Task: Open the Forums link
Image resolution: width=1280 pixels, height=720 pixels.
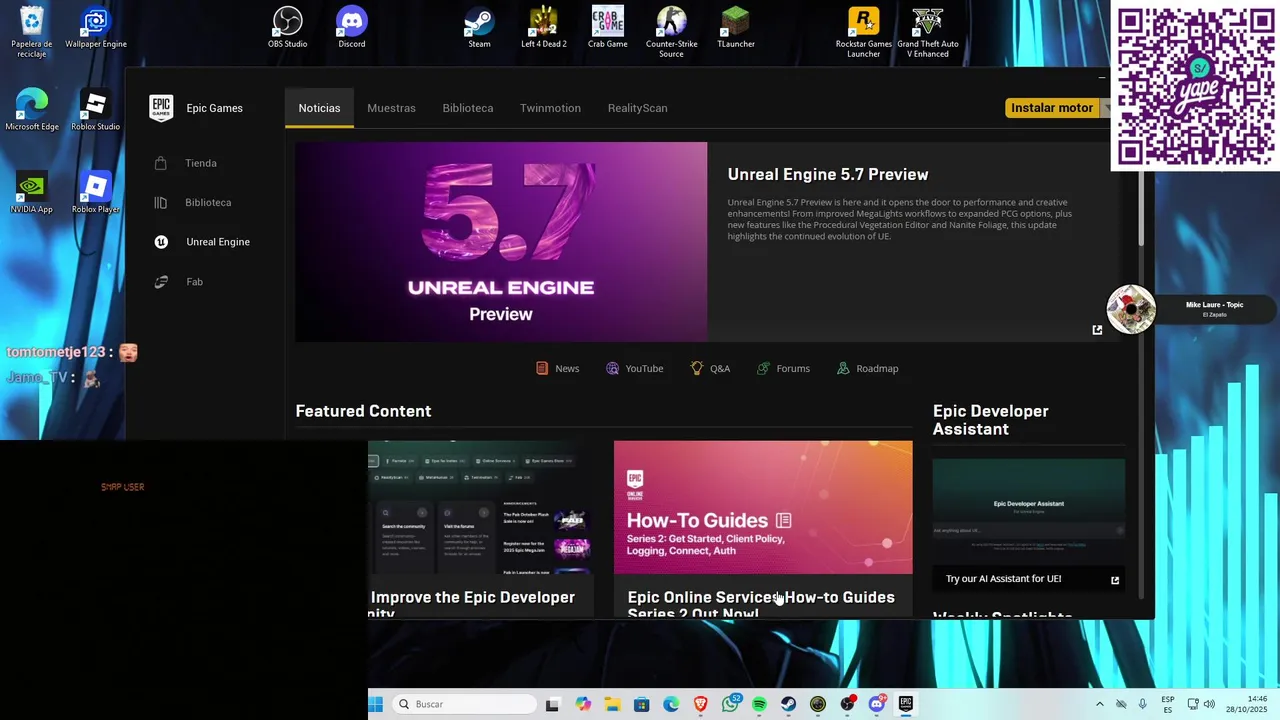Action: 783,368
